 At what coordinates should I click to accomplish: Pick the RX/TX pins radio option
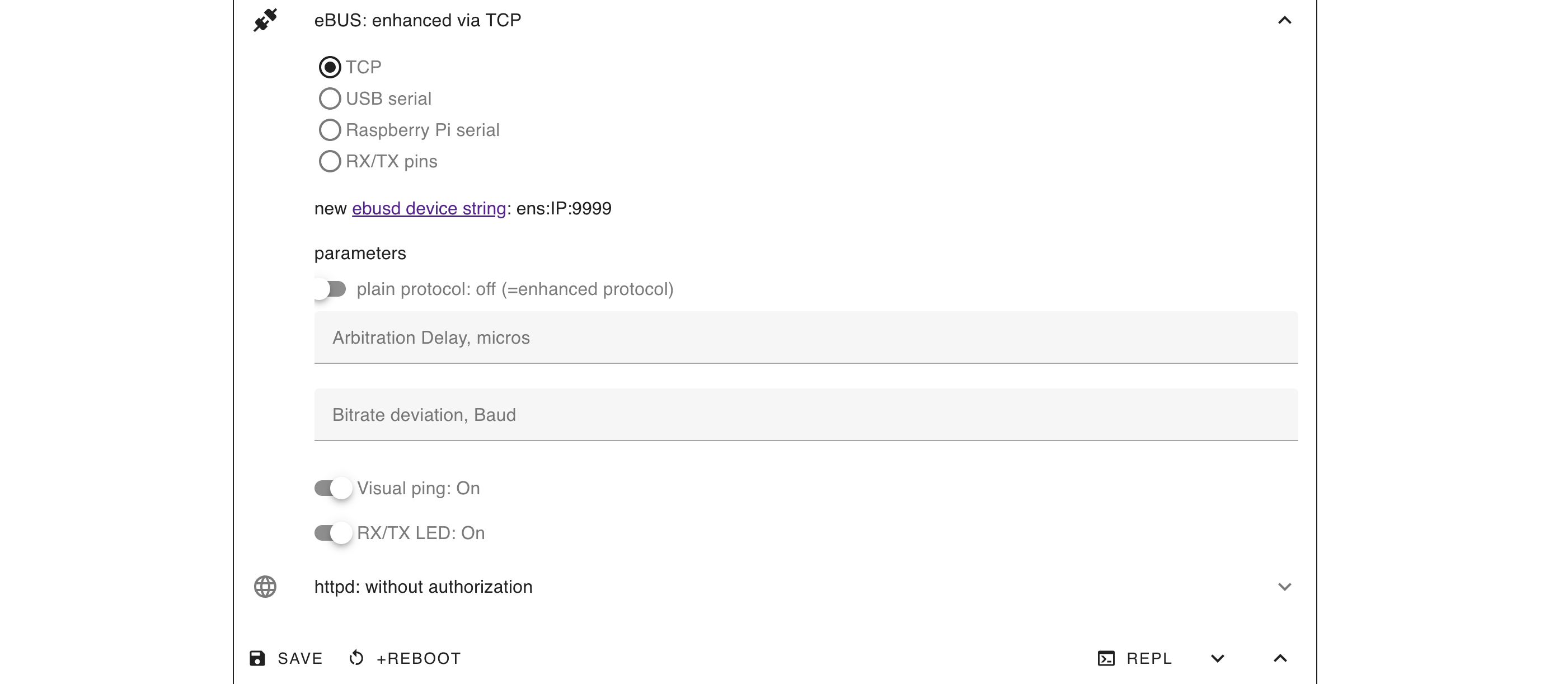[x=330, y=161]
